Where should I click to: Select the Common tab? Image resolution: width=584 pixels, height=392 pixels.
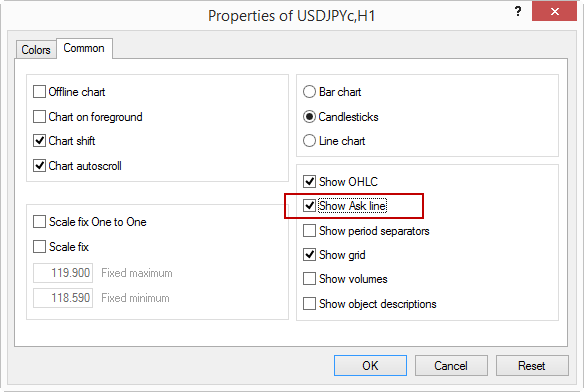[x=84, y=48]
